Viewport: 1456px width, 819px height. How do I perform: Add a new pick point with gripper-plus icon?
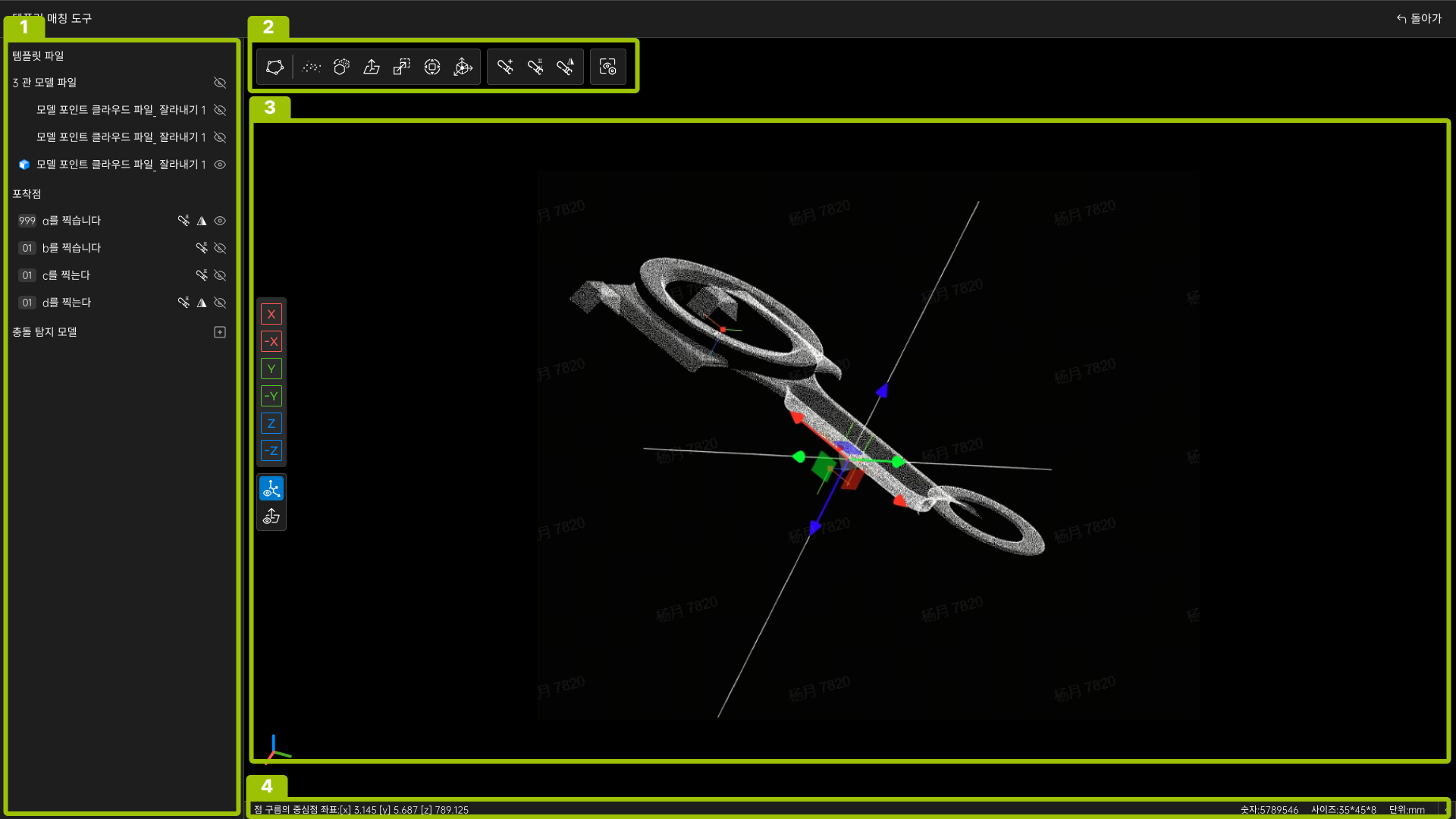[505, 67]
